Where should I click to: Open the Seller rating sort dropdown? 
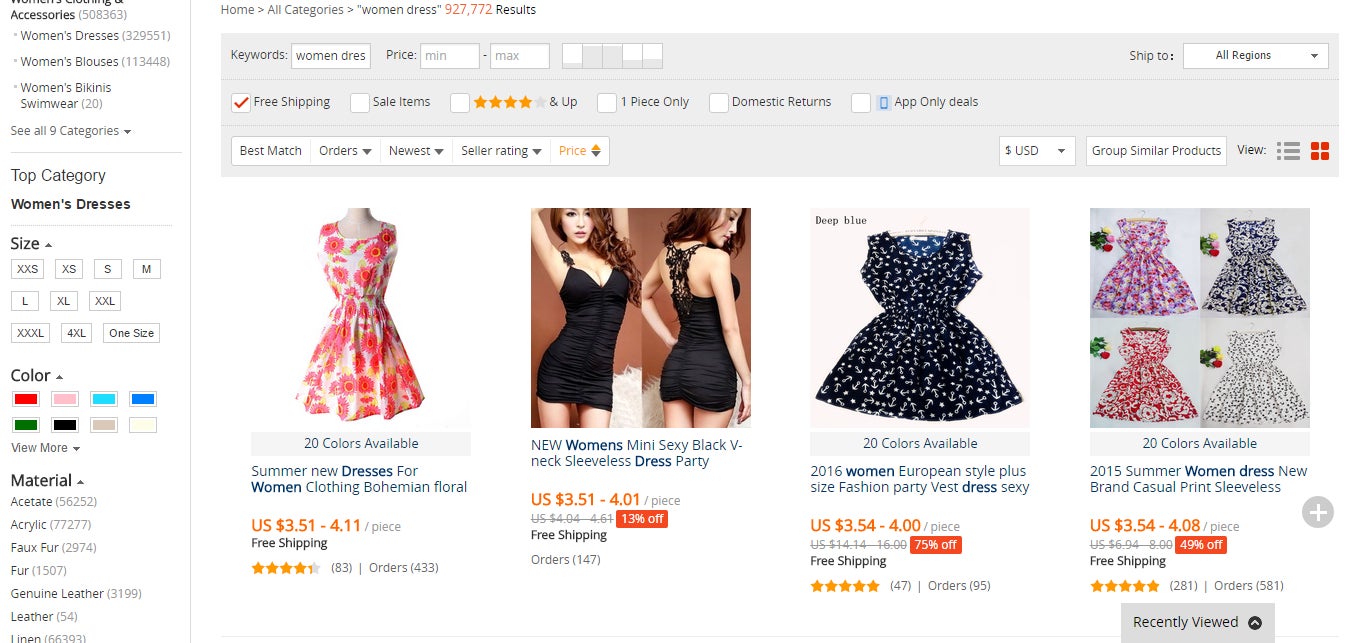(502, 151)
